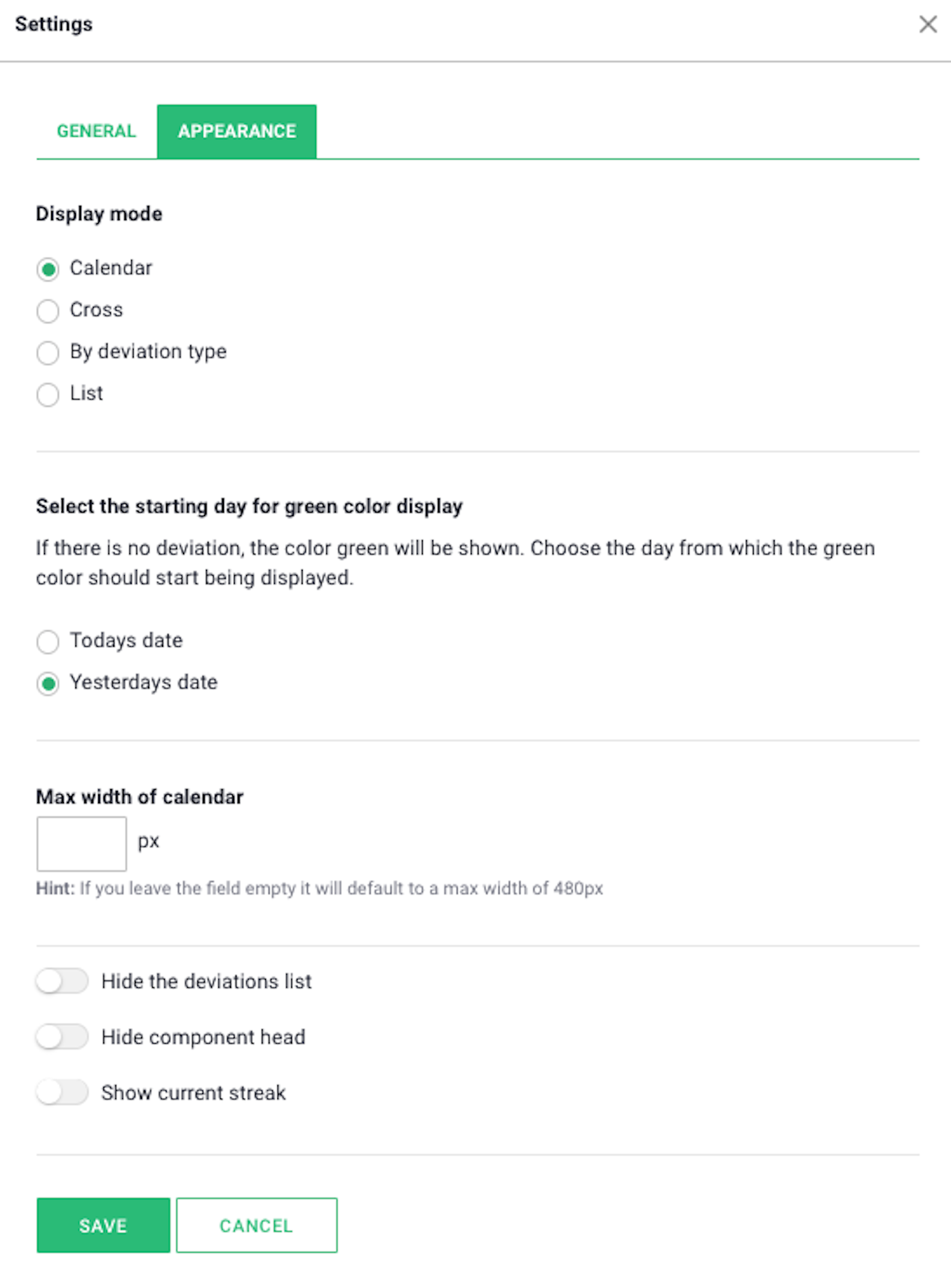This screenshot has height=1288, width=951.
Task: Close the Settings dialog with X icon
Action: click(928, 24)
